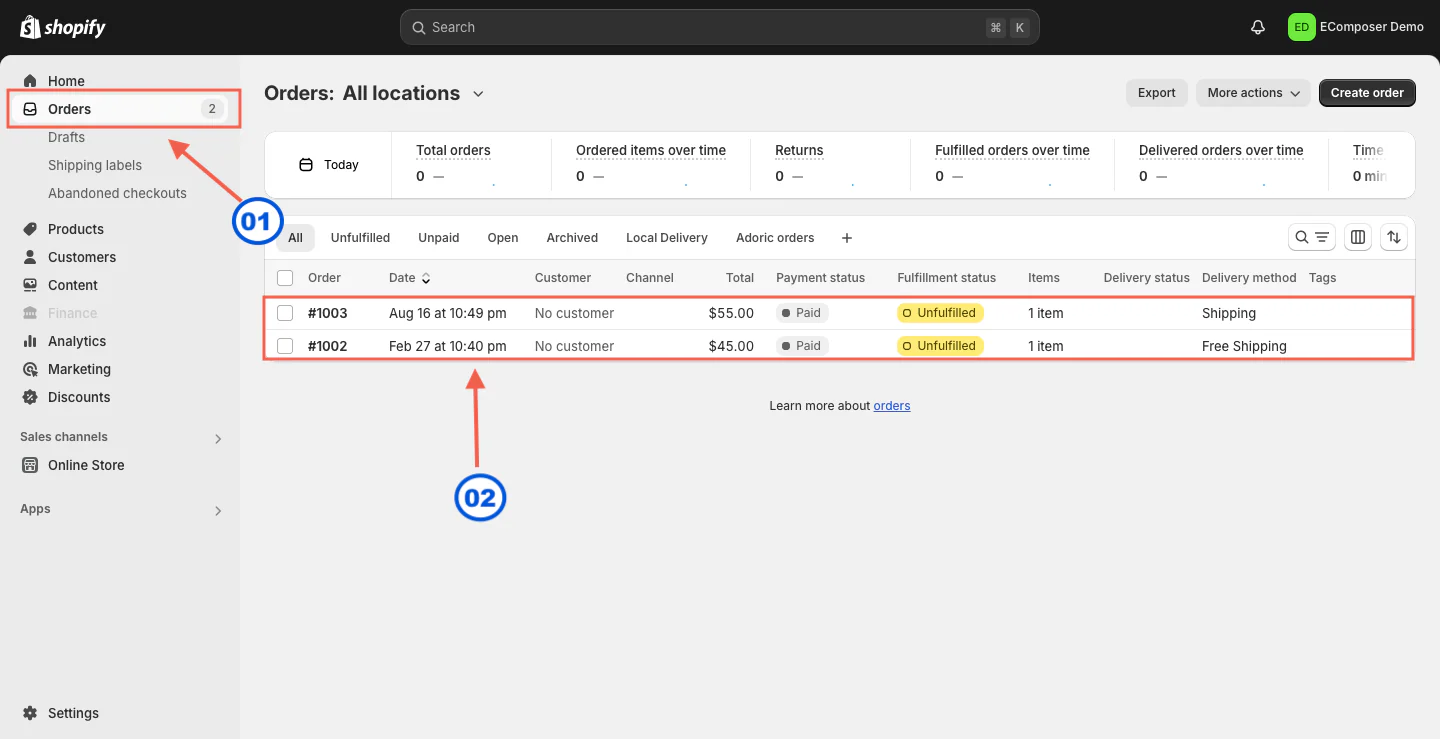Screen dimensions: 1440x739
Task: Click the Export button
Action: click(1157, 93)
